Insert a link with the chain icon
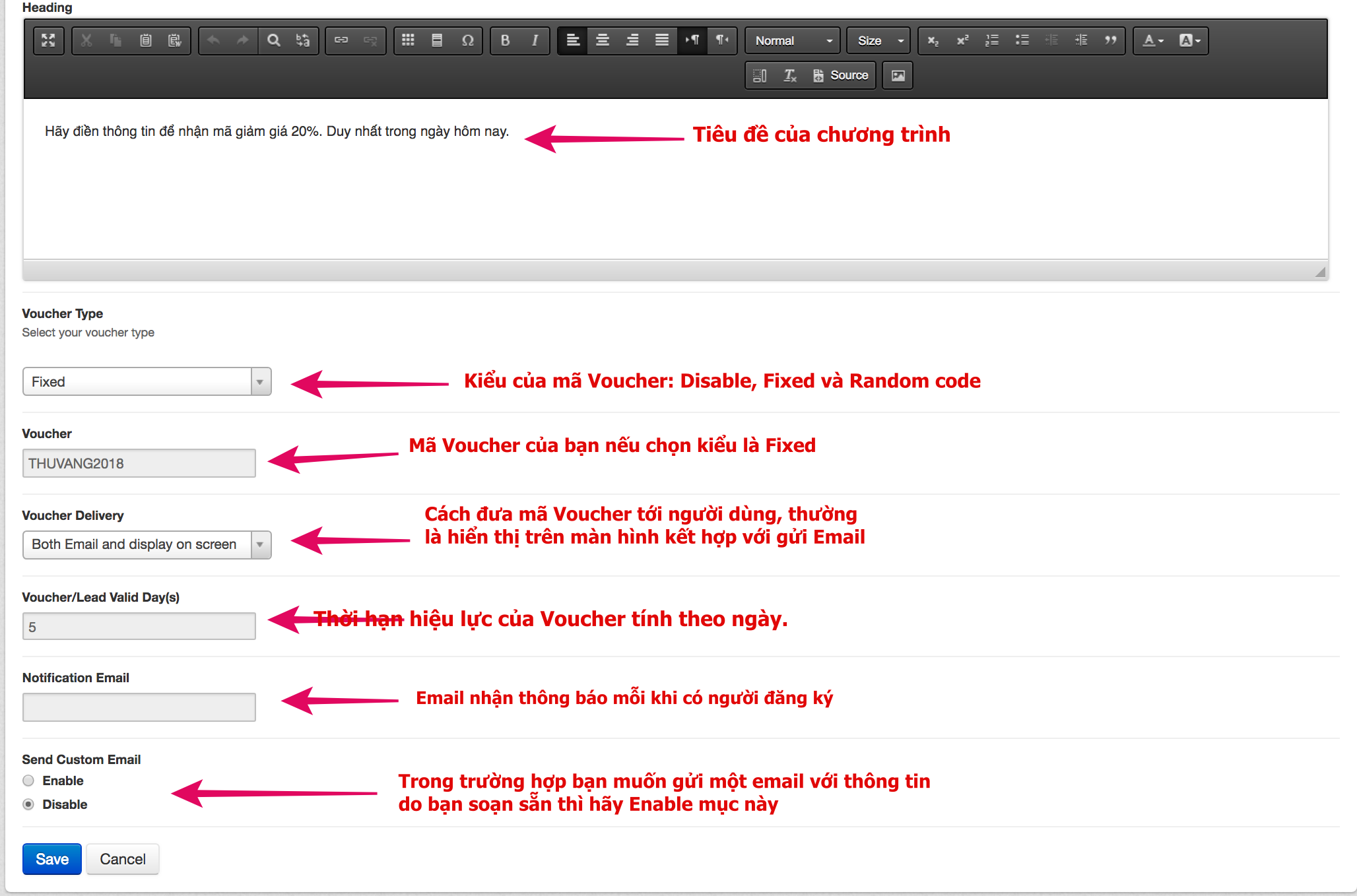1357x896 pixels. [x=341, y=40]
